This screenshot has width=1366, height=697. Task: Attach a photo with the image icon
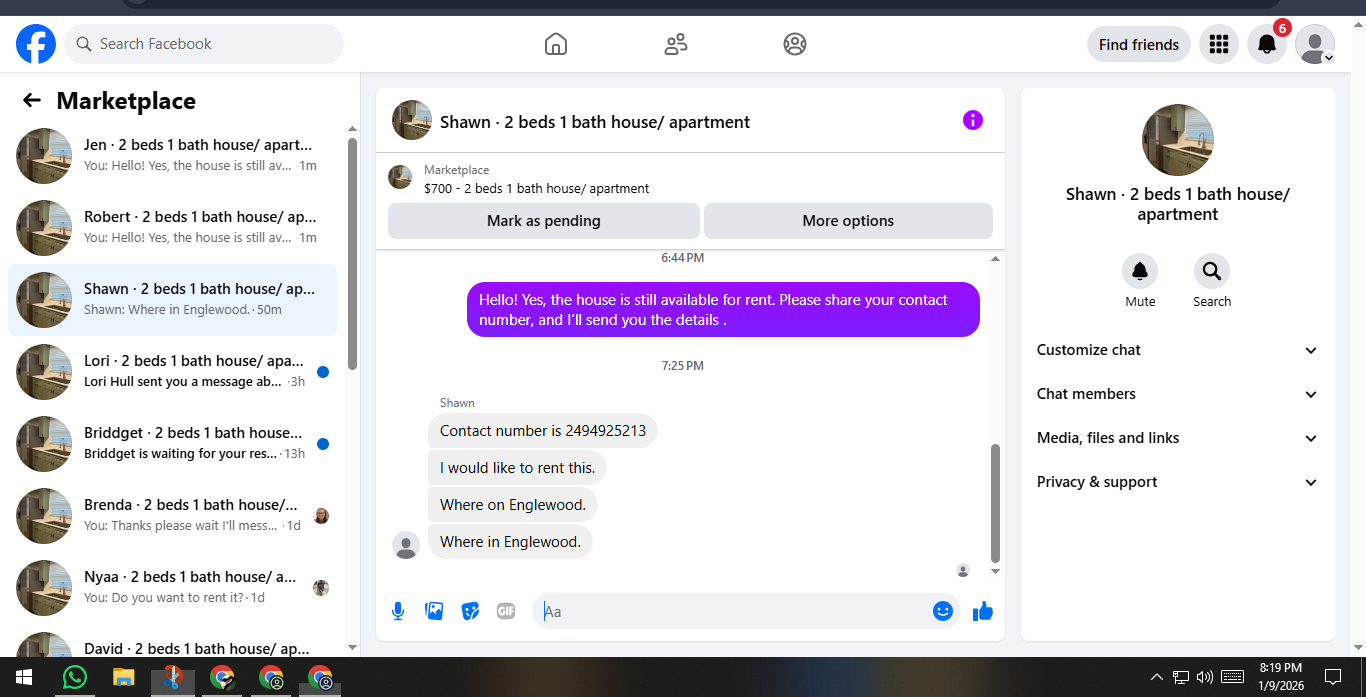coord(434,611)
